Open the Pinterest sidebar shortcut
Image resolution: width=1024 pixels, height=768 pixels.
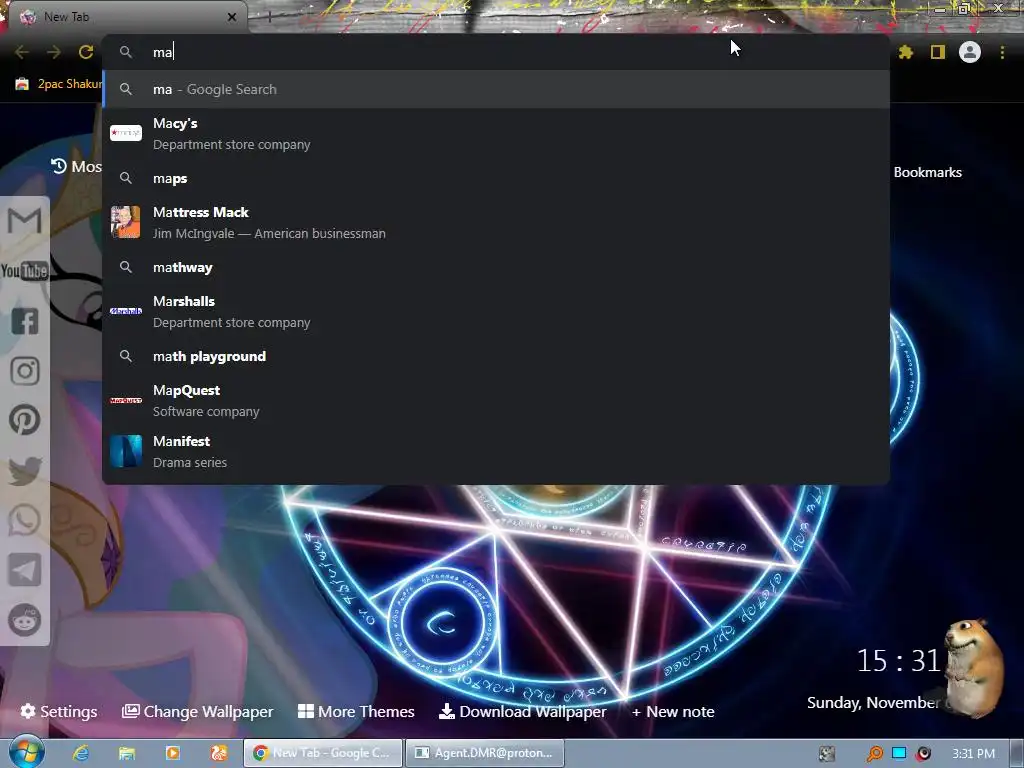point(25,420)
